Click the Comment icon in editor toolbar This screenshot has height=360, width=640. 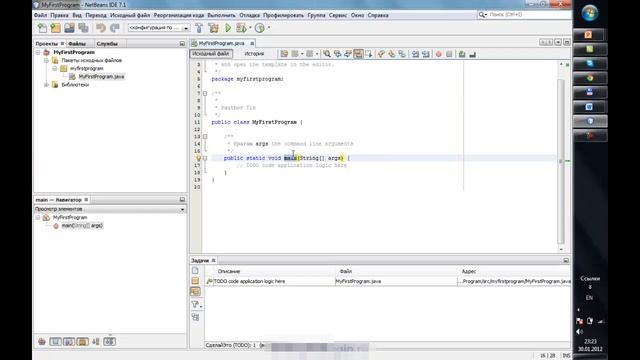pos(462,54)
